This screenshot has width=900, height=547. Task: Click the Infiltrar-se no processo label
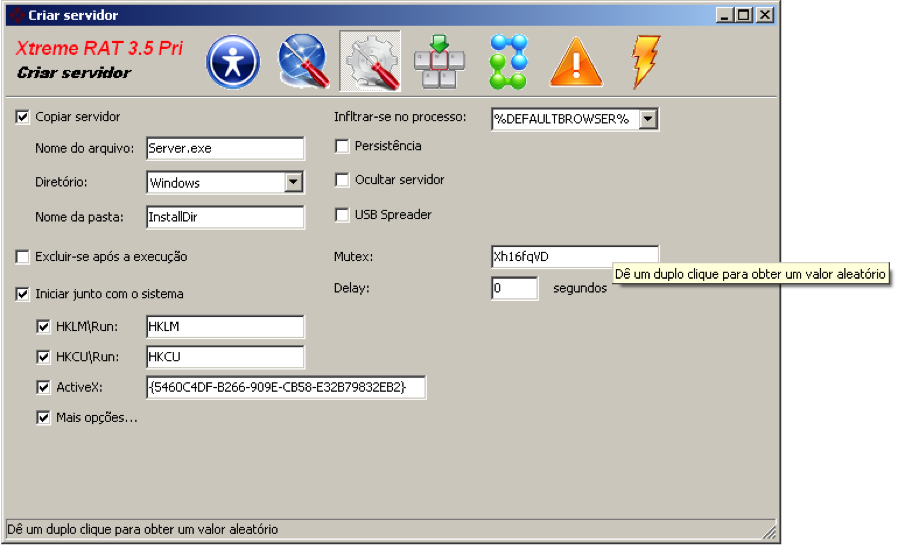click(400, 117)
